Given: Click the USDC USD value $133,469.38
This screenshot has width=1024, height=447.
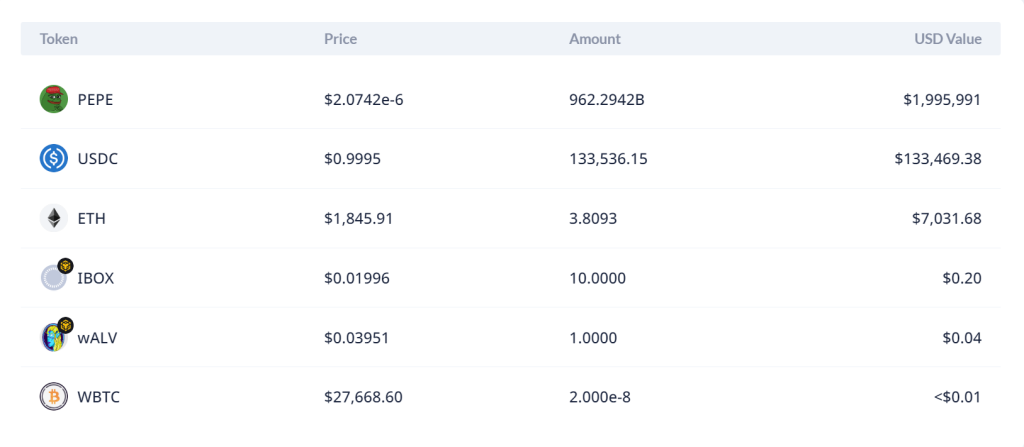Looking at the screenshot, I should click(x=938, y=158).
